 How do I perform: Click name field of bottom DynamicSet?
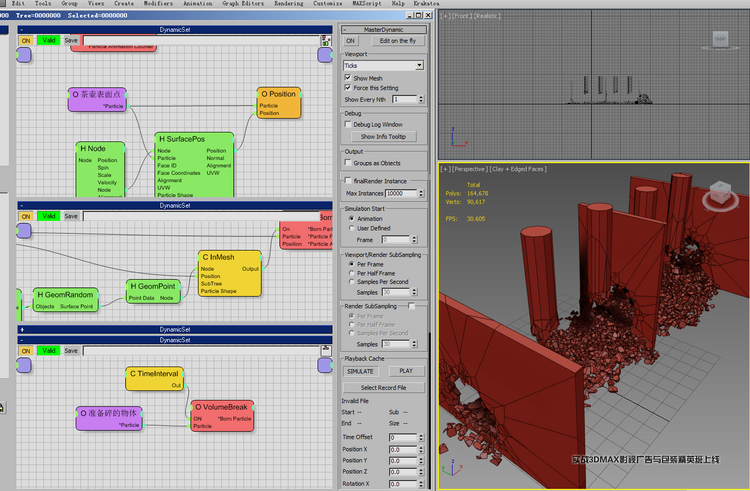click(x=201, y=351)
